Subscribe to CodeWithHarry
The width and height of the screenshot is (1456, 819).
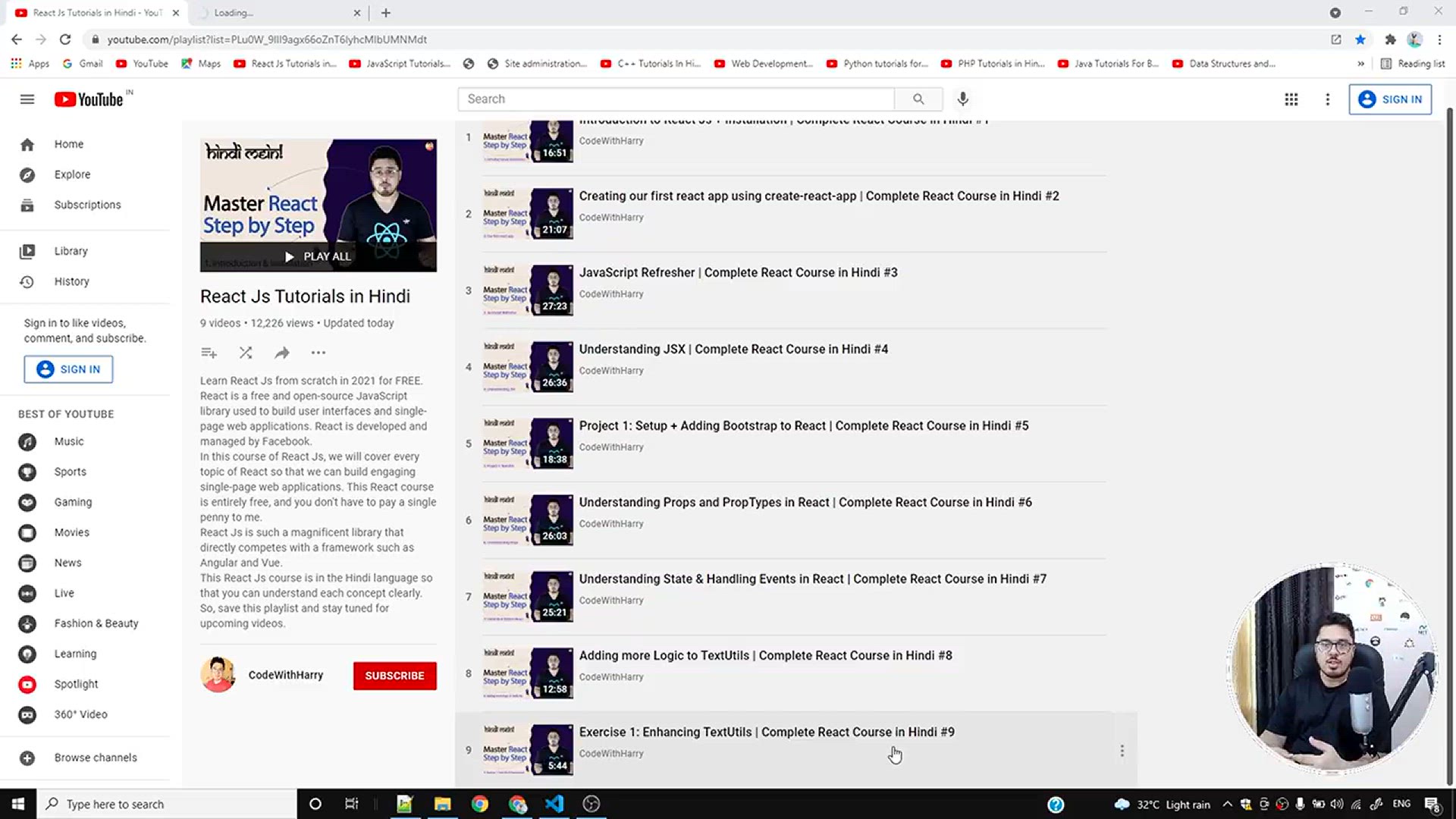(x=394, y=676)
